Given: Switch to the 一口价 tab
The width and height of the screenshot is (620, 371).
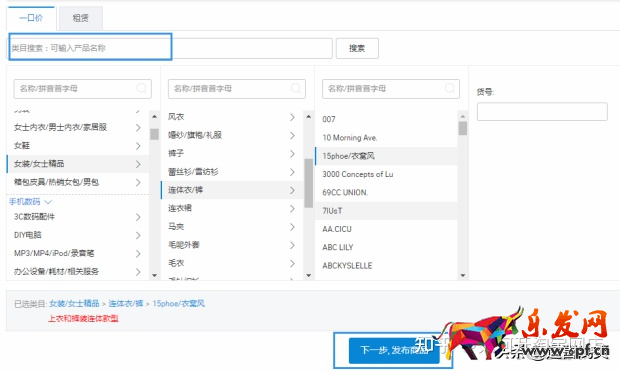Looking at the screenshot, I should coord(31,18).
